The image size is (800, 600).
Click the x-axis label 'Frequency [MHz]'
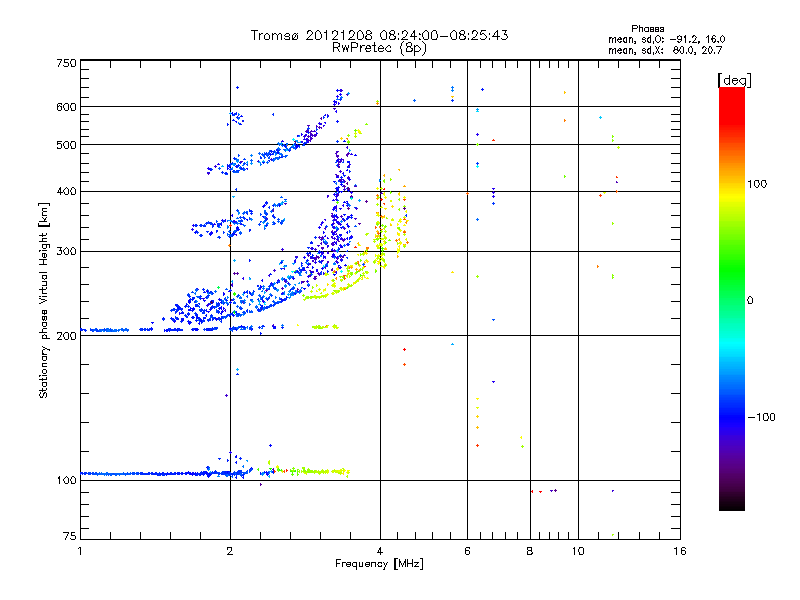tap(379, 564)
